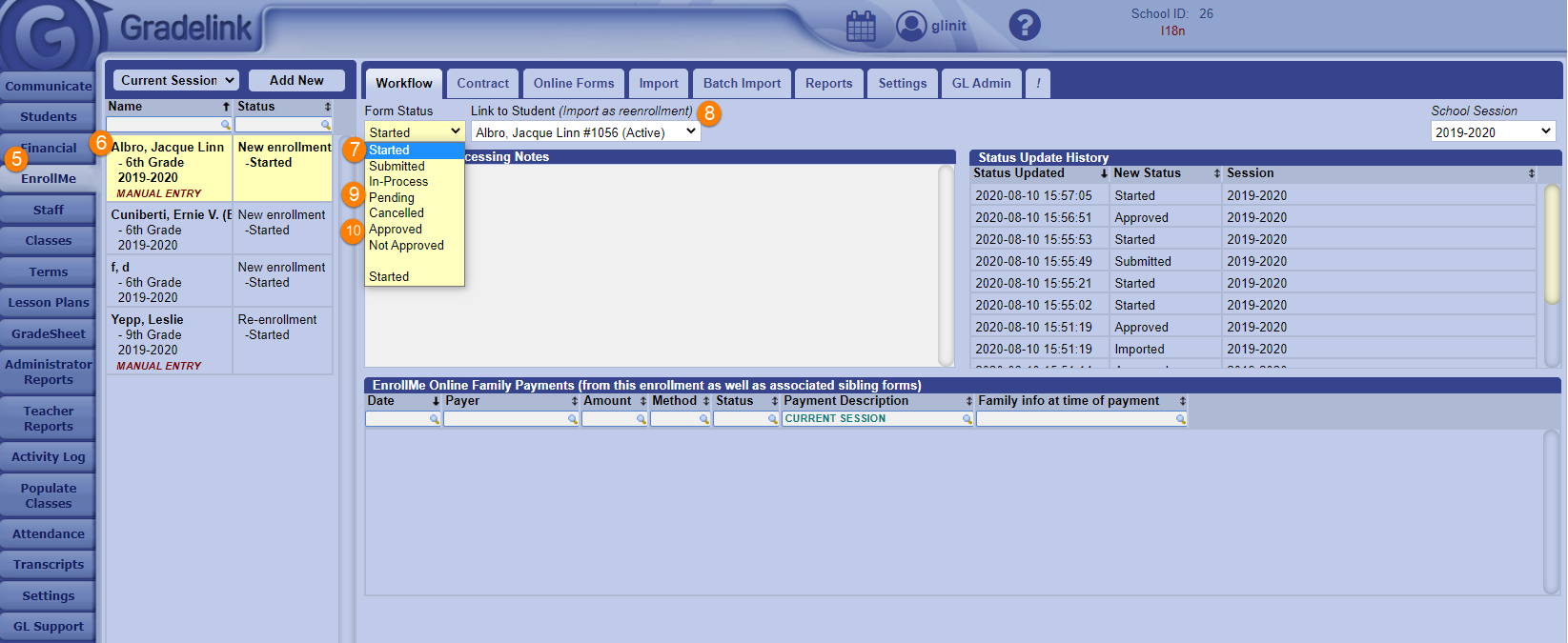The width and height of the screenshot is (1568, 643).
Task: Open the Batch Import tab
Action: [742, 84]
